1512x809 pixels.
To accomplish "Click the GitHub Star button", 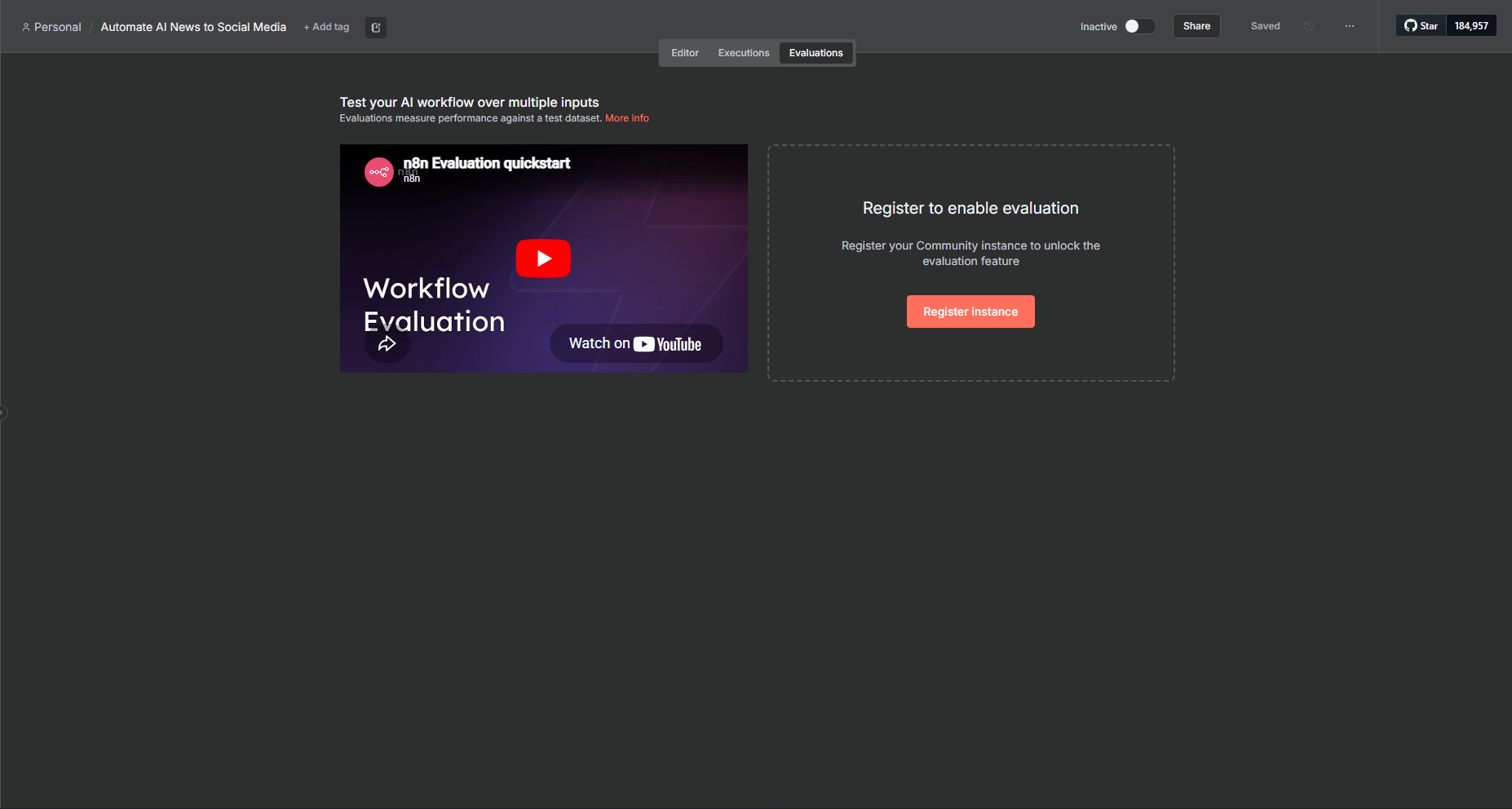I will 1421,26.
